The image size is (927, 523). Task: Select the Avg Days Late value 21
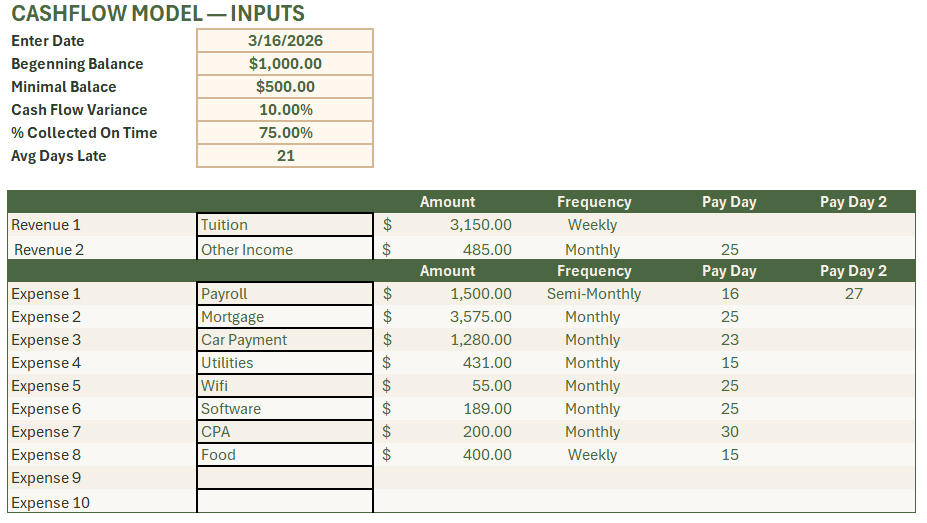tap(285, 156)
